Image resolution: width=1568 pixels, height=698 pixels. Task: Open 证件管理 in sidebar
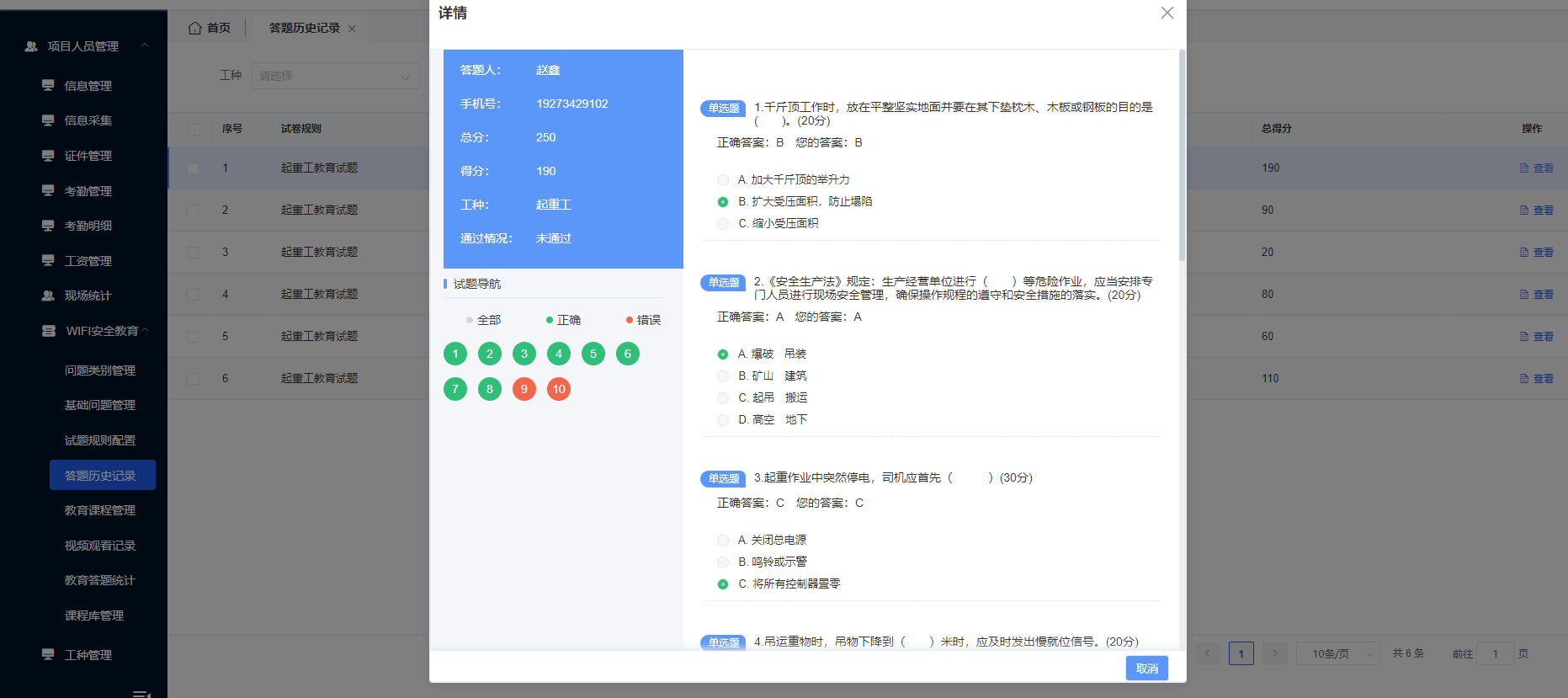88,156
